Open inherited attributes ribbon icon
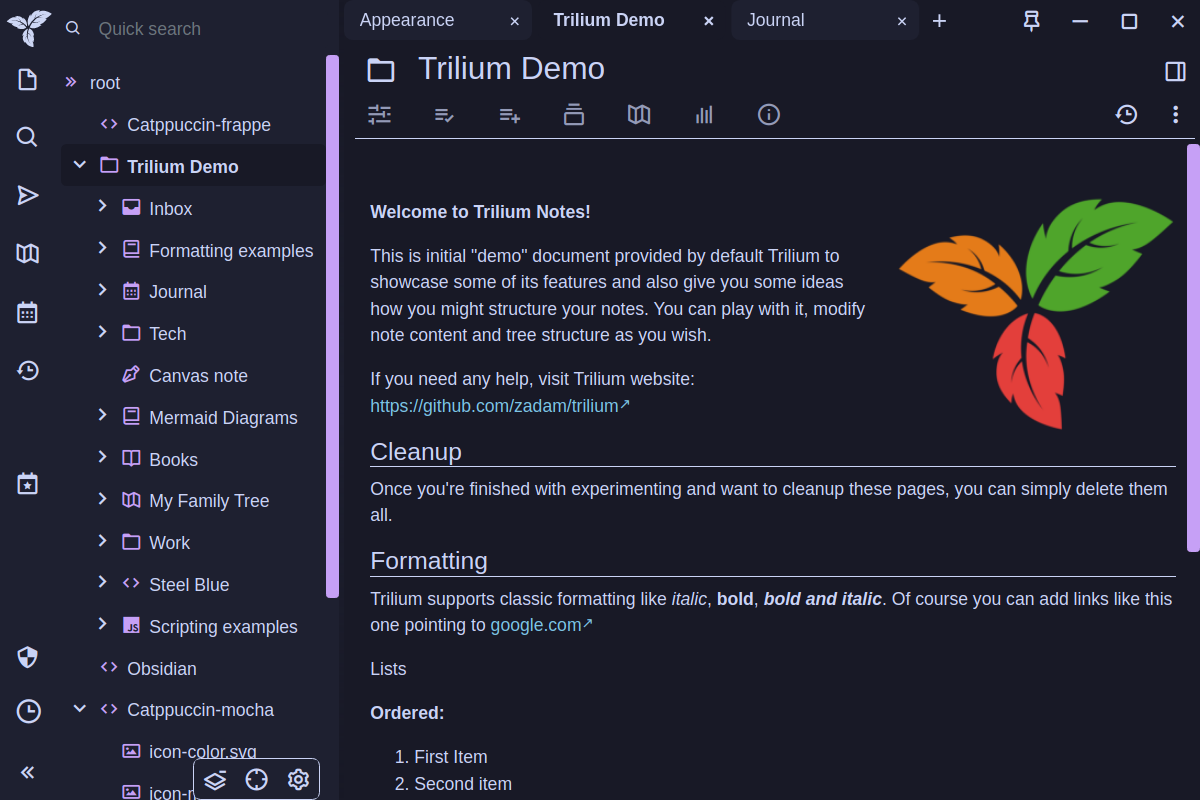This screenshot has width=1200, height=800. tap(509, 114)
